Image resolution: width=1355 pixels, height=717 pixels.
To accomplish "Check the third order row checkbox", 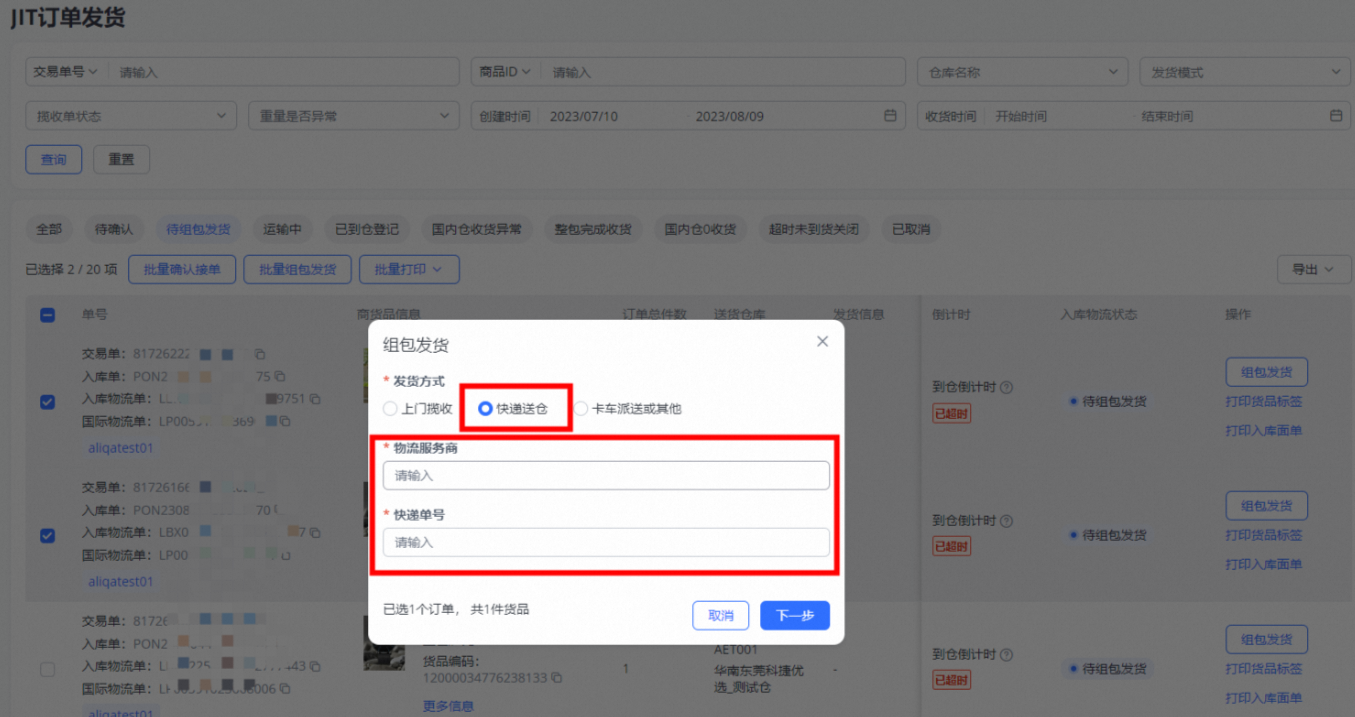I will (47, 669).
